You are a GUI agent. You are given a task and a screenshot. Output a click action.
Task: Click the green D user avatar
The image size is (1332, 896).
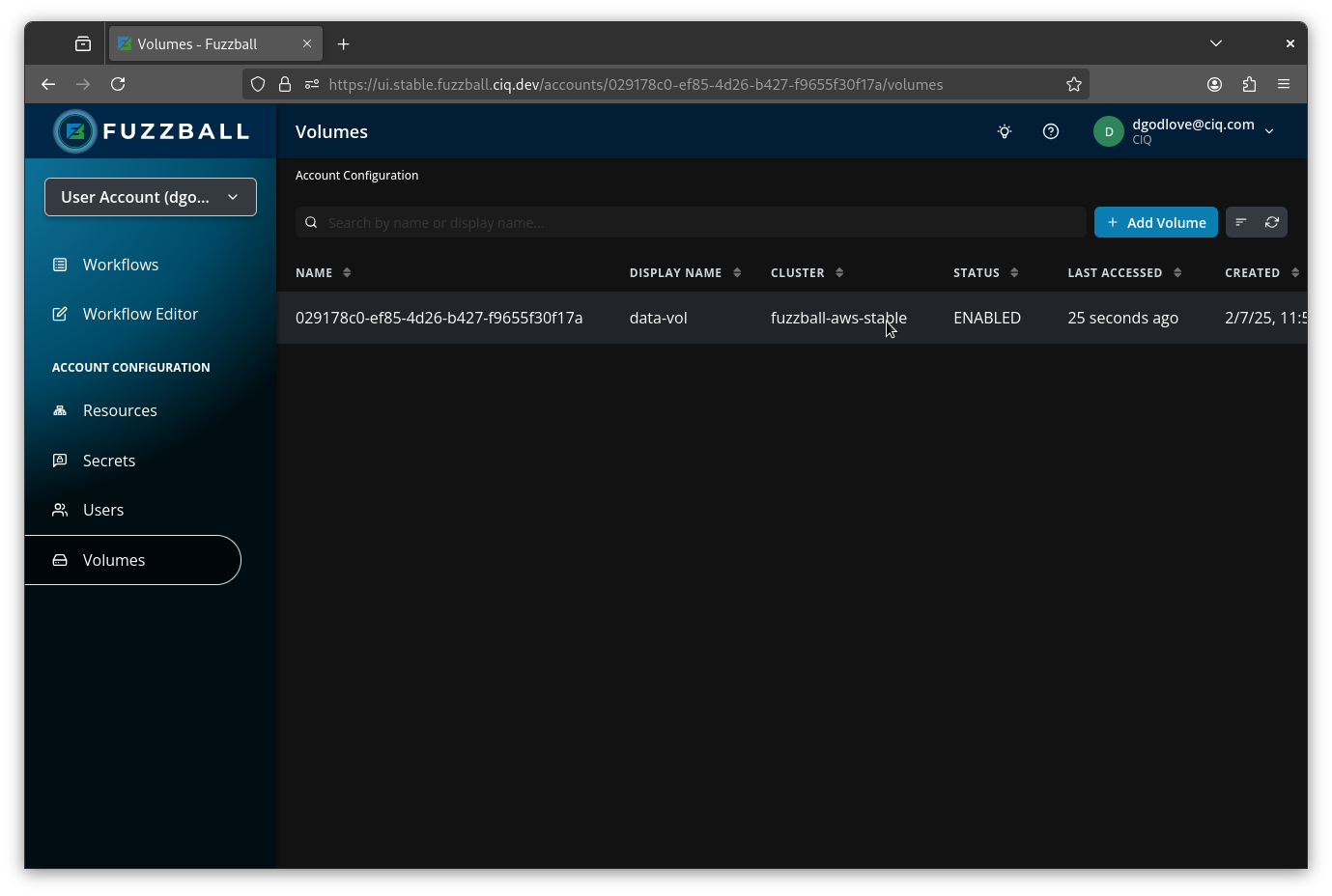[1108, 131]
